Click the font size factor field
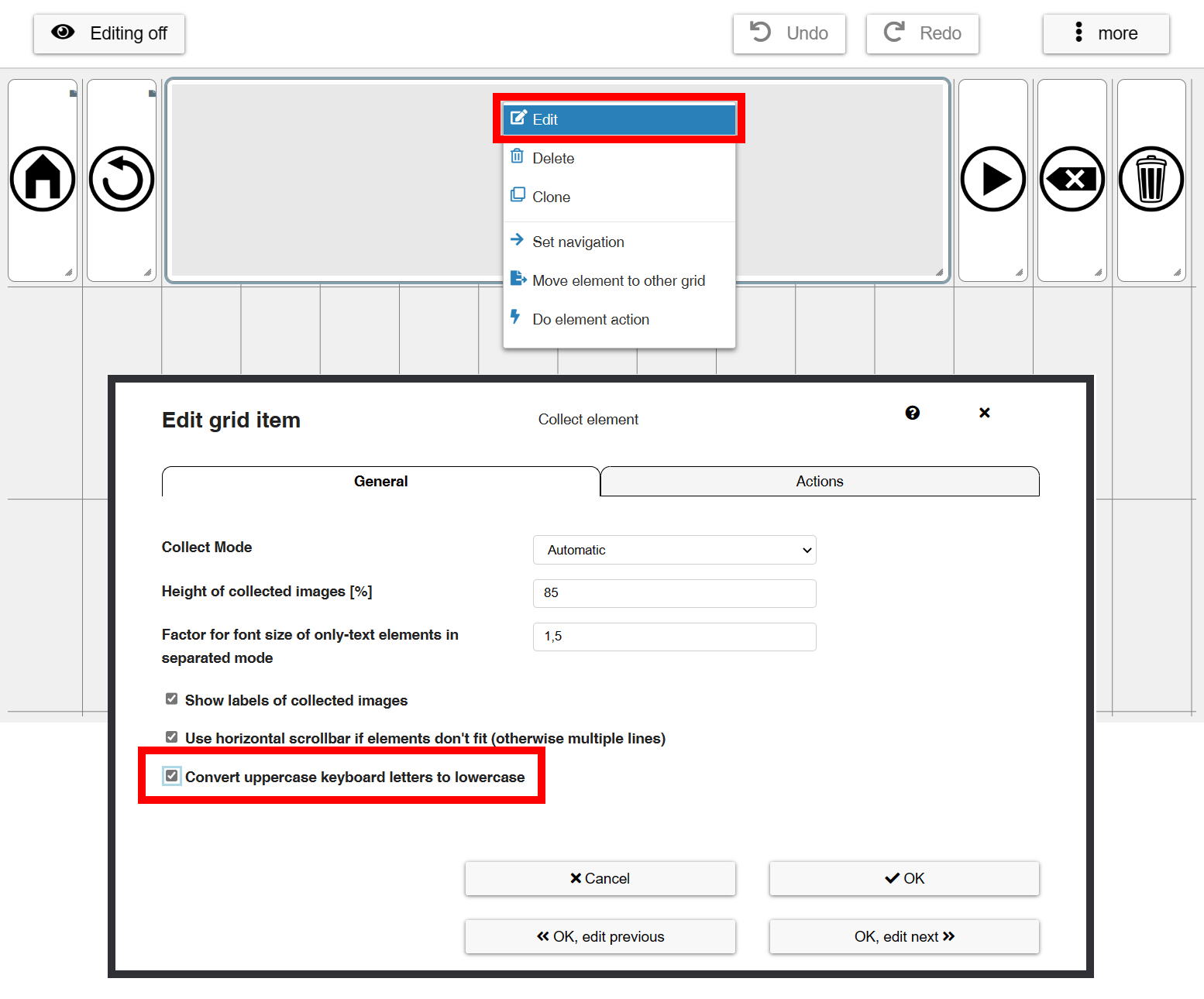The width and height of the screenshot is (1204, 999). coord(675,637)
